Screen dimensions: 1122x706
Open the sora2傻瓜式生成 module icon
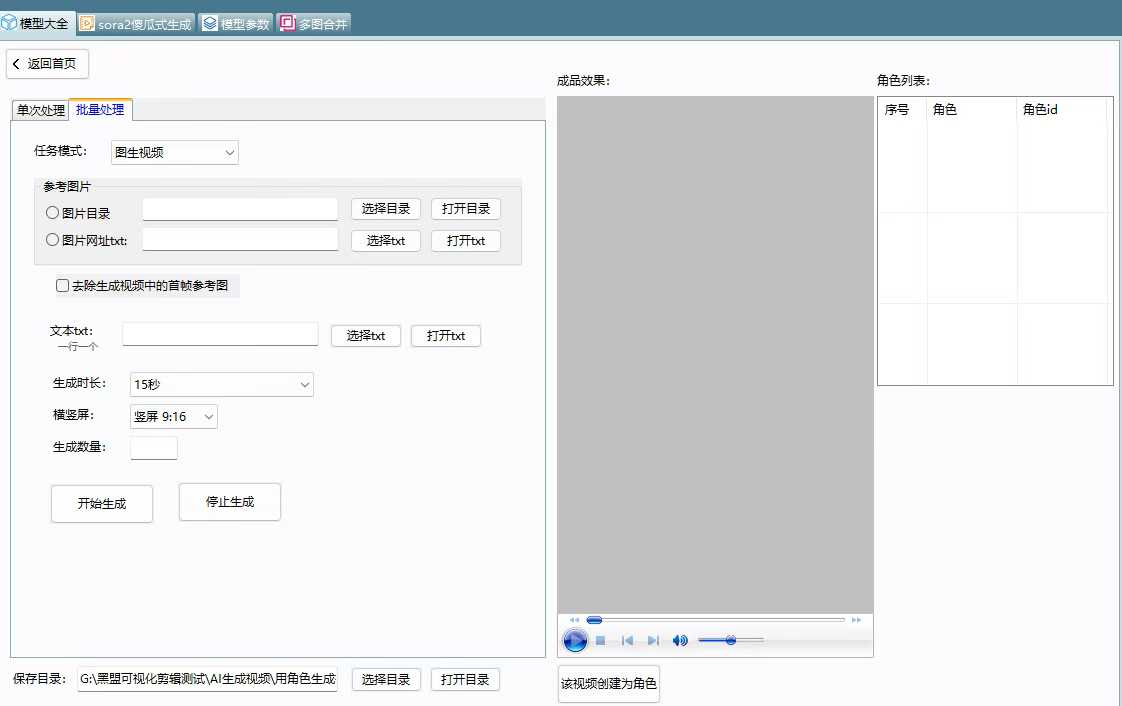[x=88, y=22]
